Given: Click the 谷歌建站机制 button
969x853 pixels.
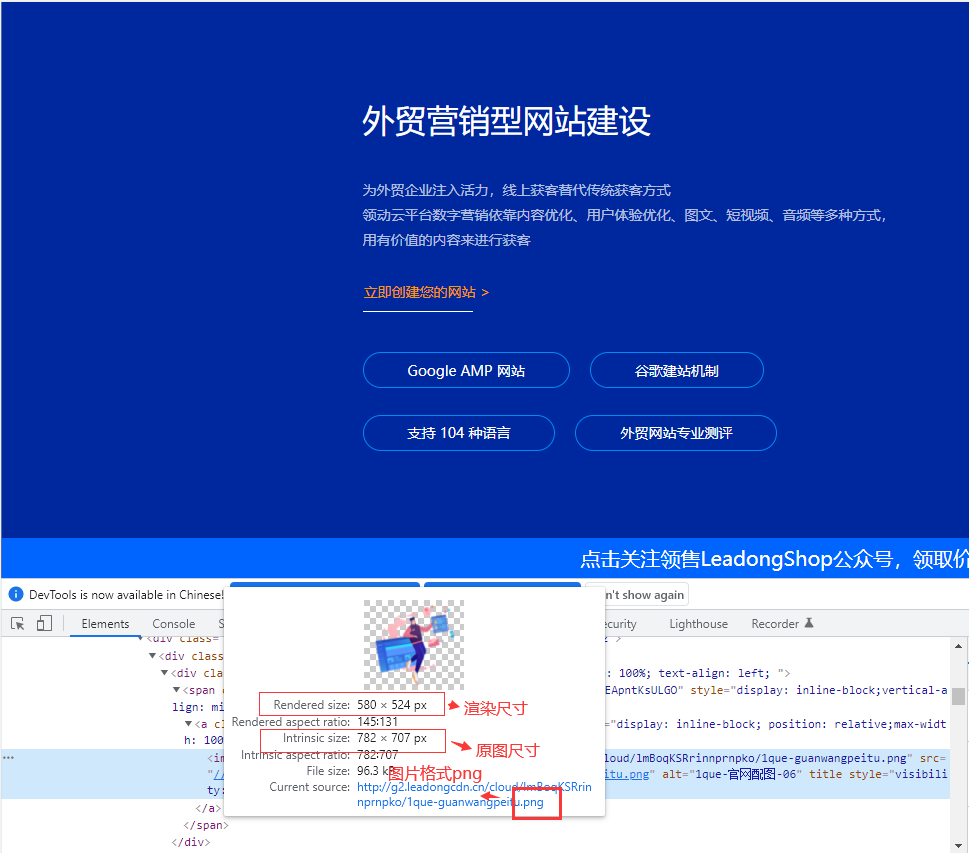Looking at the screenshot, I should click(676, 370).
